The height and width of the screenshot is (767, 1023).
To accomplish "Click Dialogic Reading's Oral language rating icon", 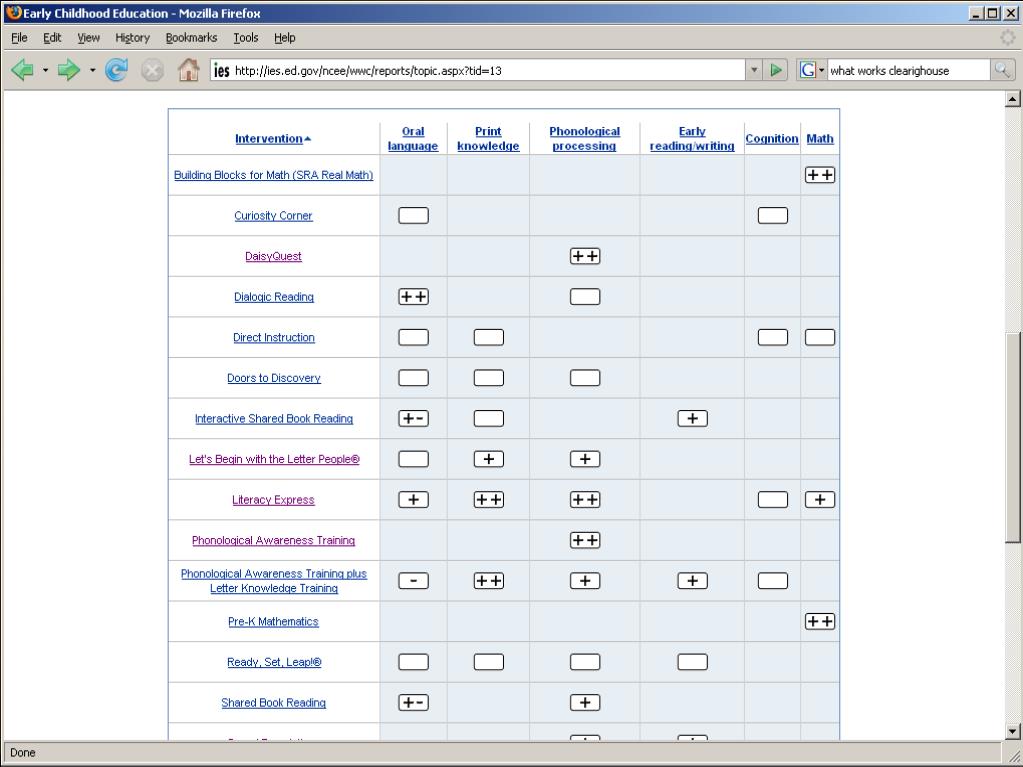I will [x=413, y=297].
